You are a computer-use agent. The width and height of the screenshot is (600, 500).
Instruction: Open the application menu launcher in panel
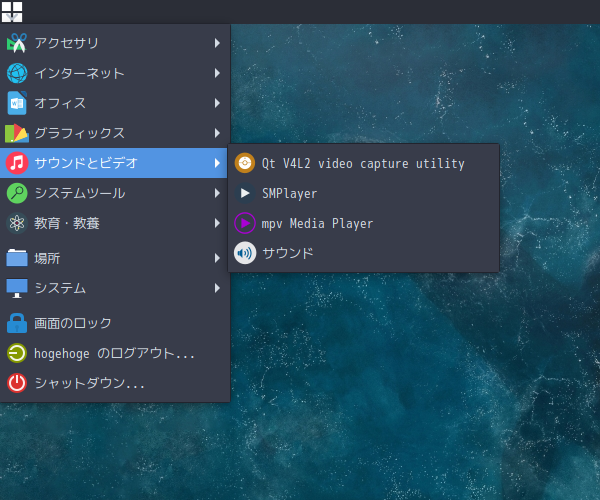(12, 11)
